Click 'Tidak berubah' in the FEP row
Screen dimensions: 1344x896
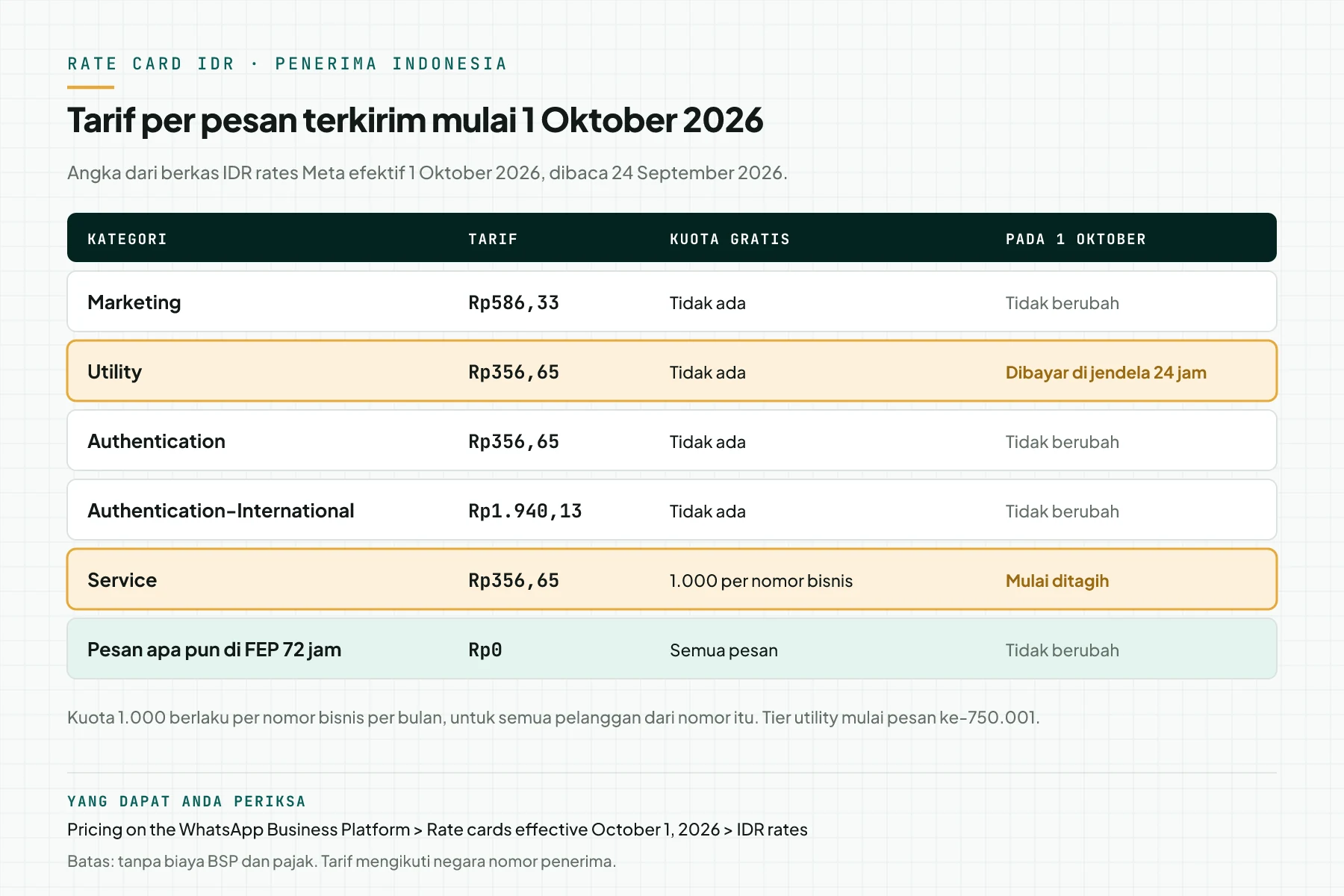[x=1063, y=650]
